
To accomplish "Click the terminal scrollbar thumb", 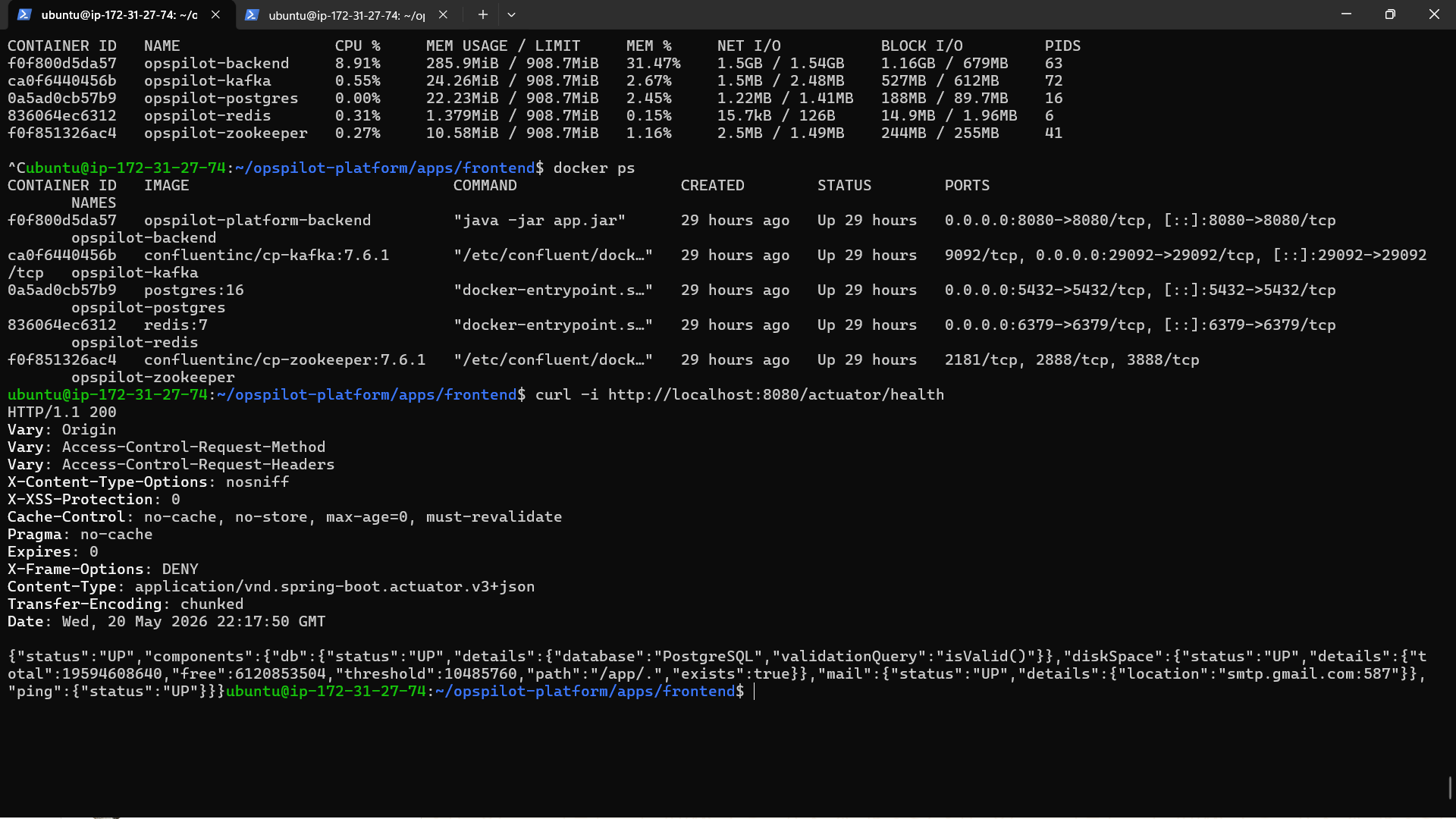I will point(1451,787).
